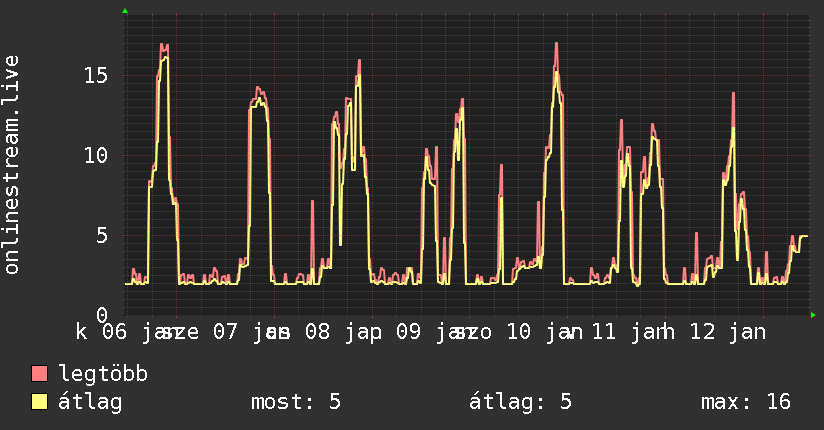Click the 07 jan date label

click(251, 332)
